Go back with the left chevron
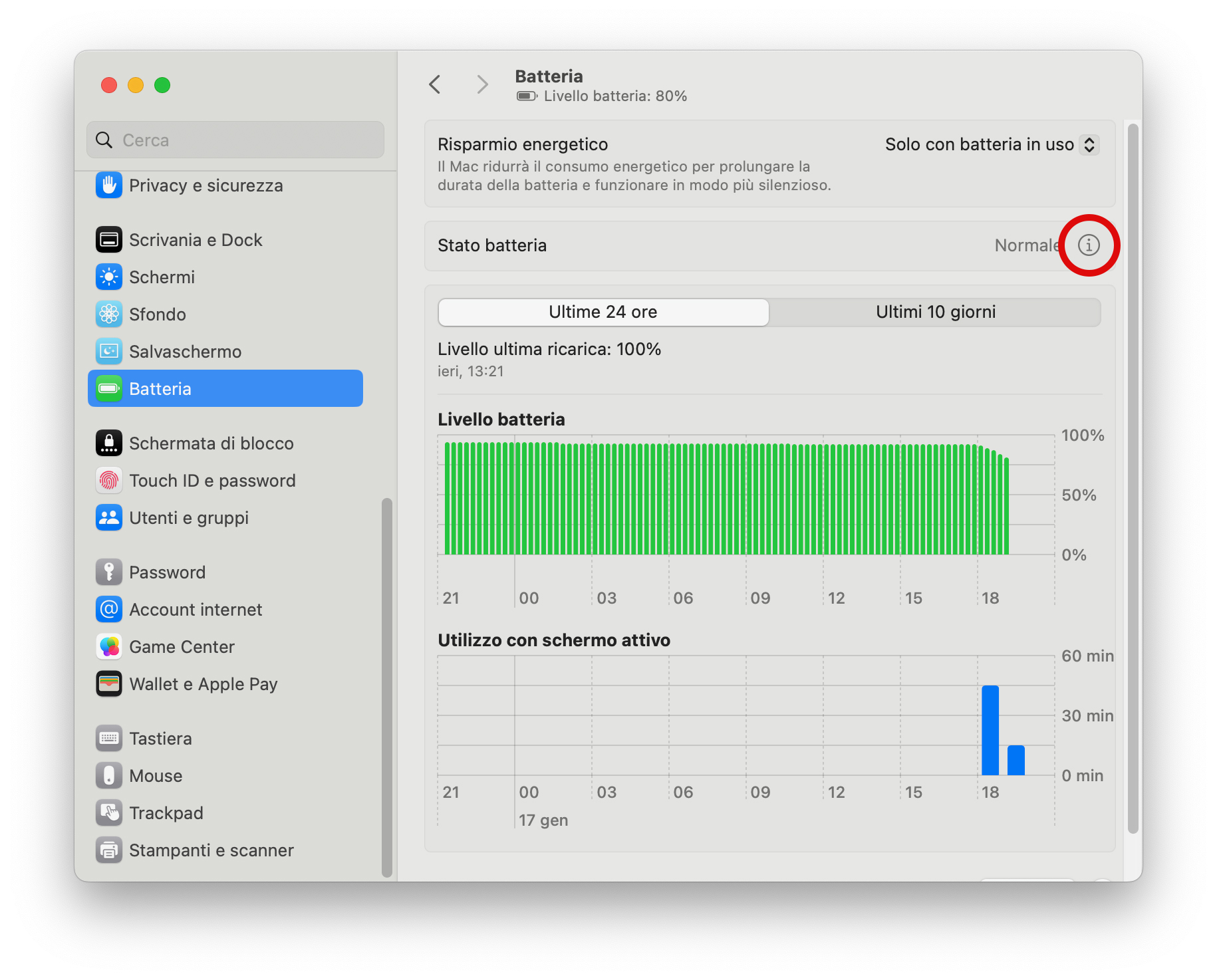Screen dimensions: 1217x980 (435, 85)
